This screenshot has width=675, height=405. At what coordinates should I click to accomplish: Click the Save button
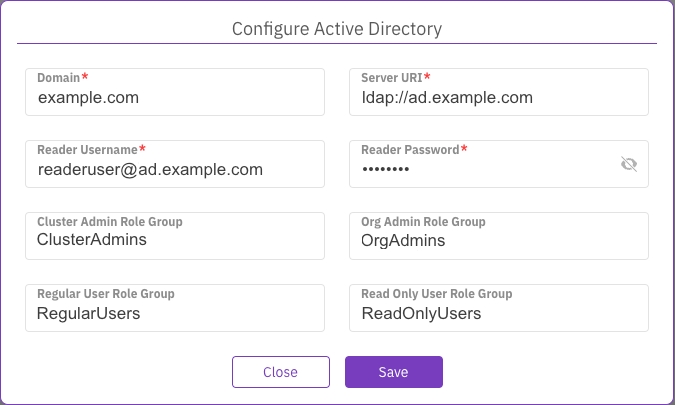pyautogui.click(x=393, y=372)
